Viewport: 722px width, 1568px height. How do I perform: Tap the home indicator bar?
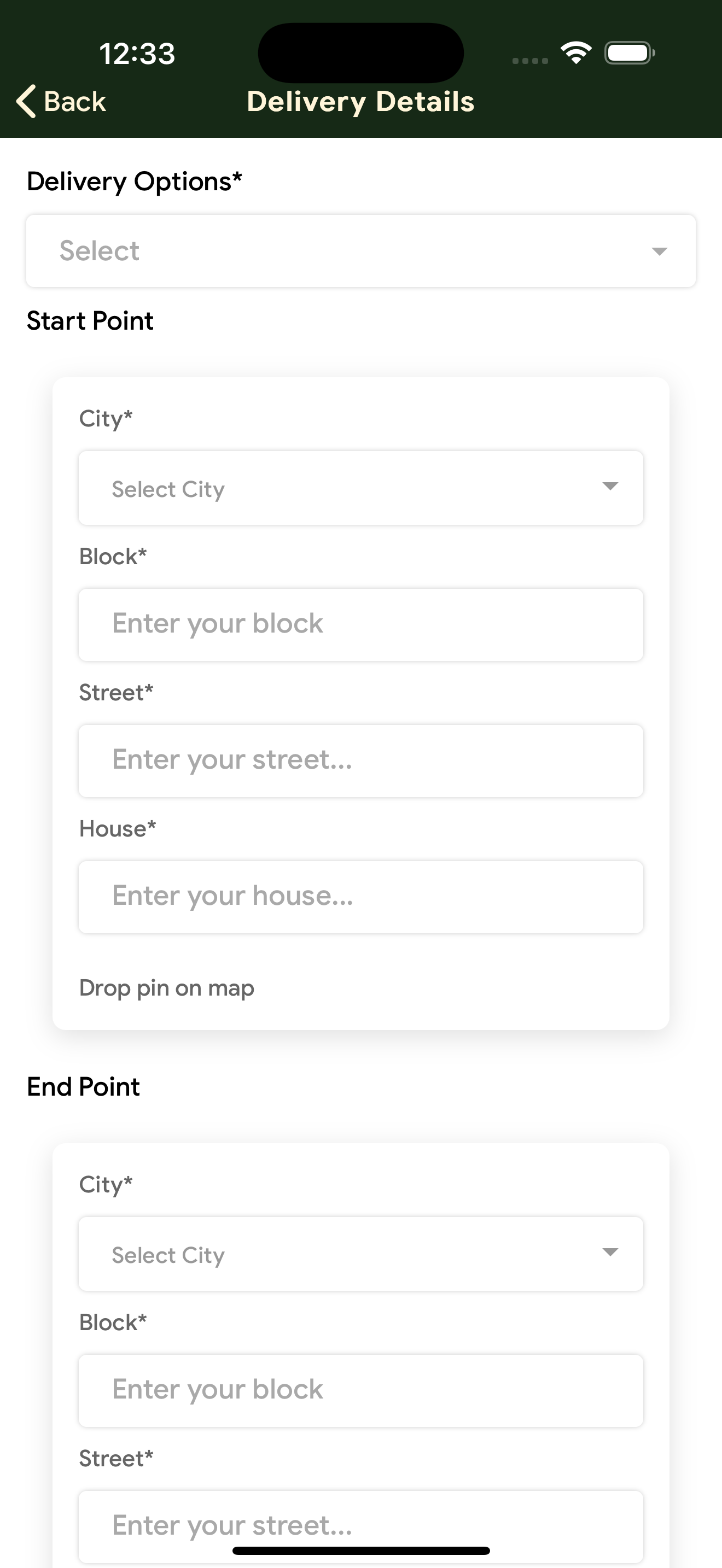[360, 1551]
